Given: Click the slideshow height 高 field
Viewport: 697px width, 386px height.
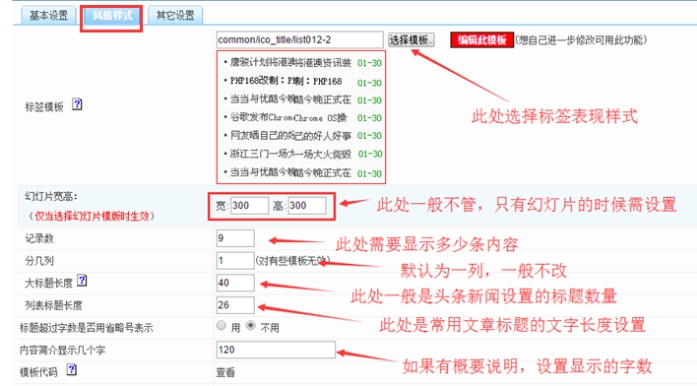Looking at the screenshot, I should click(307, 205).
